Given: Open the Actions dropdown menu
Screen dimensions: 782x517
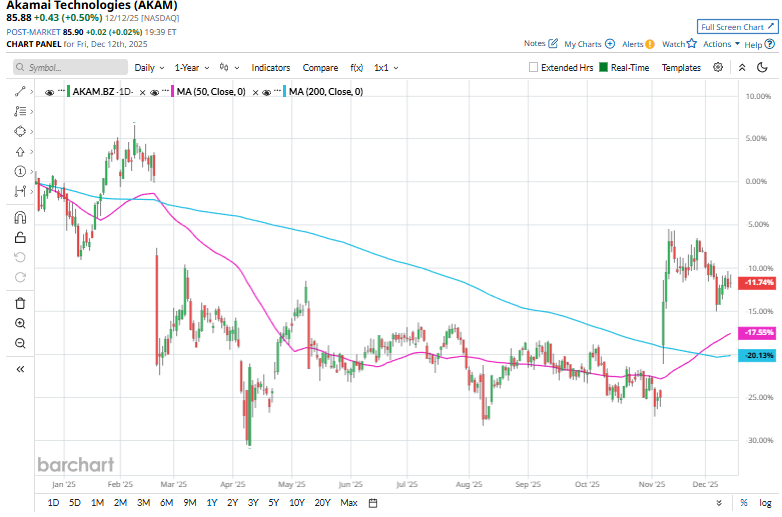Looking at the screenshot, I should (x=721, y=44).
